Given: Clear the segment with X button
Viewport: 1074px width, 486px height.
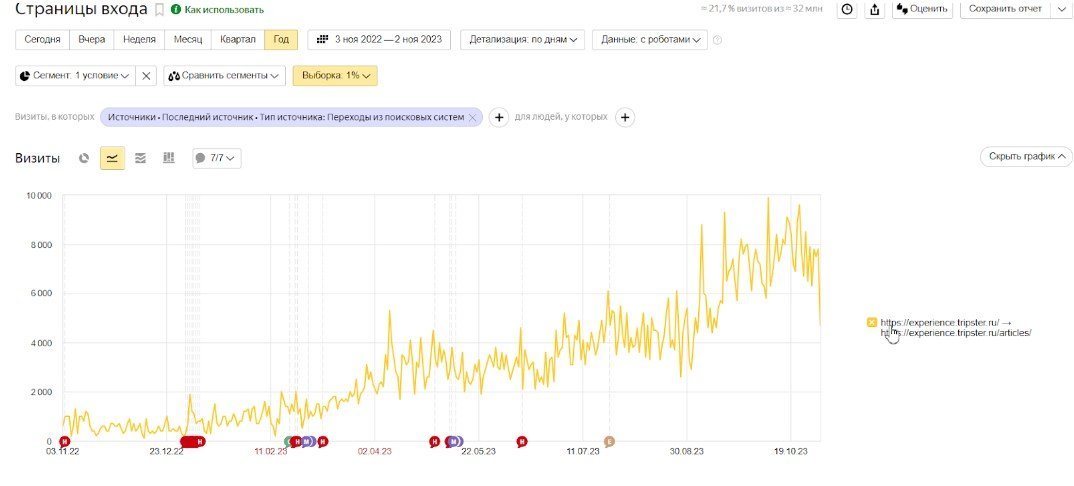Looking at the screenshot, I should pyautogui.click(x=146, y=75).
